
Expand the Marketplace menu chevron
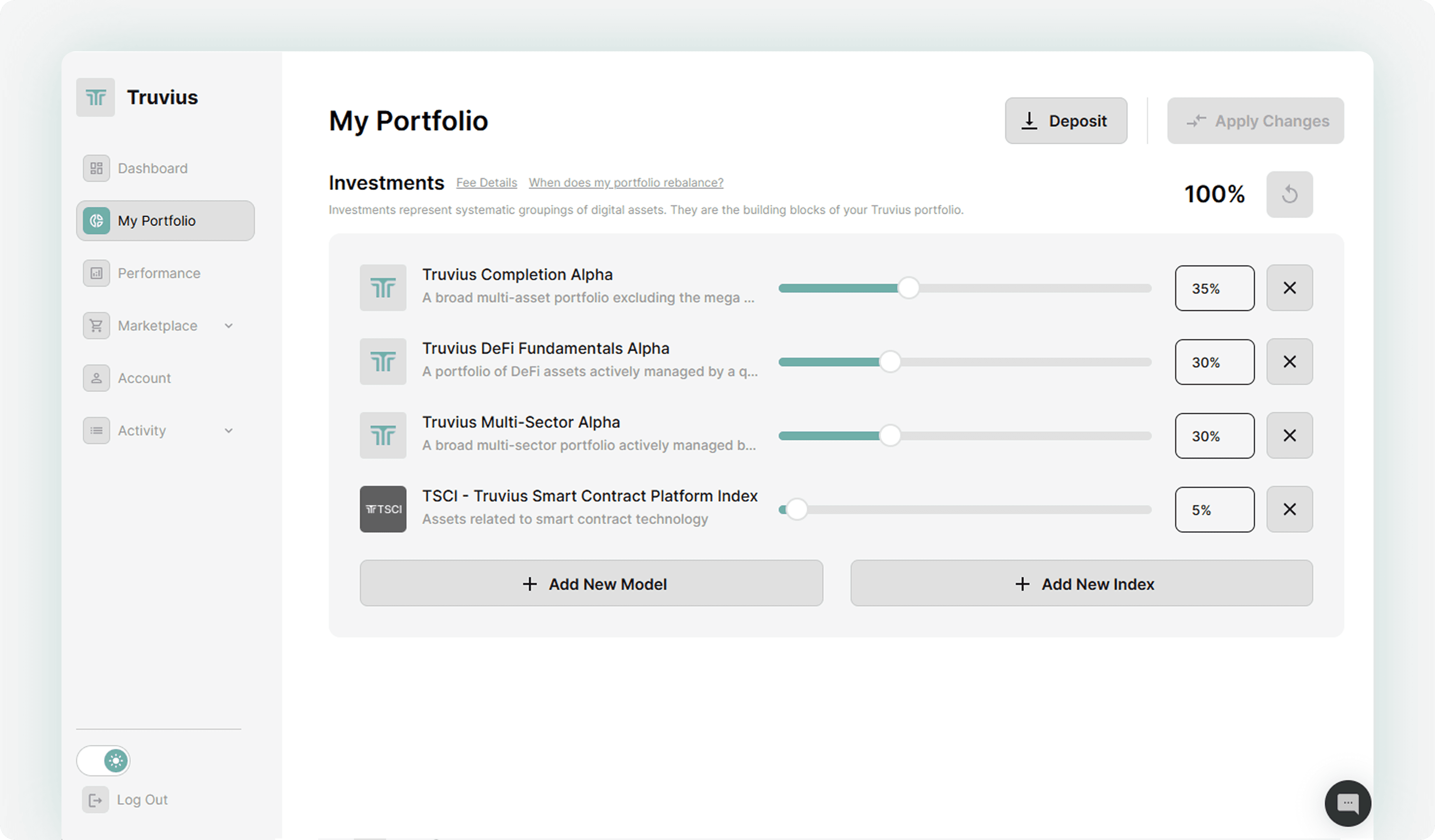[229, 326]
